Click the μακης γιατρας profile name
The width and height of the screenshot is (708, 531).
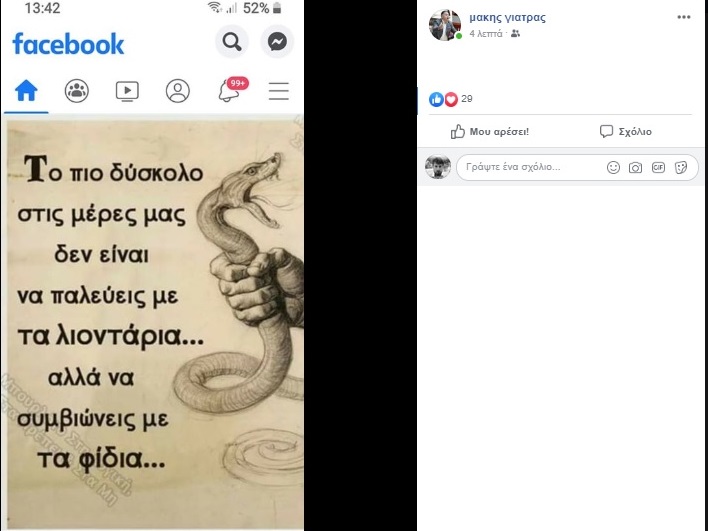pos(508,18)
